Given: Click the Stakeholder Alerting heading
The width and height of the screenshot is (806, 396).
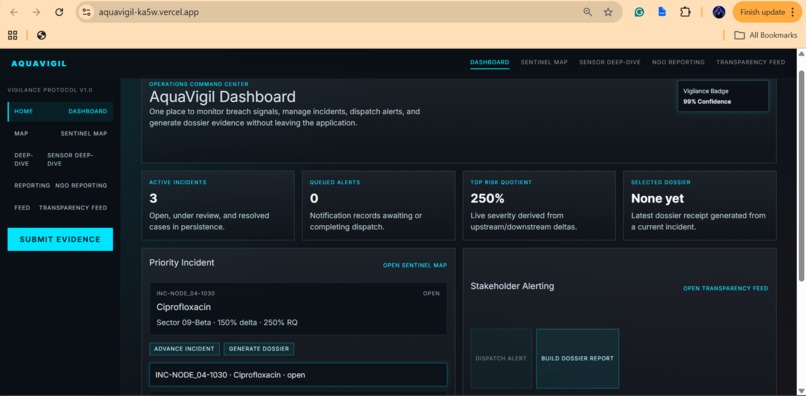Looking at the screenshot, I should (x=512, y=286).
